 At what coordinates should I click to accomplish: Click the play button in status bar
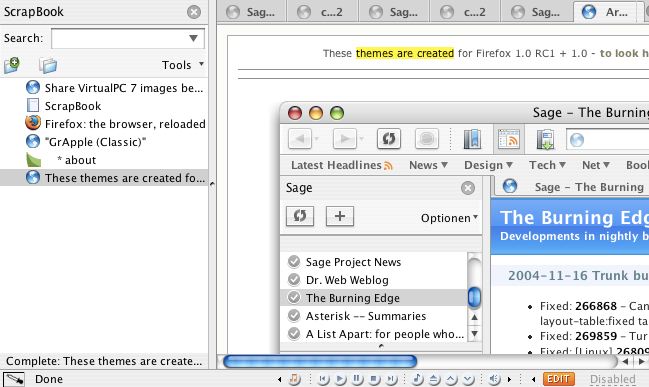[x=340, y=379]
